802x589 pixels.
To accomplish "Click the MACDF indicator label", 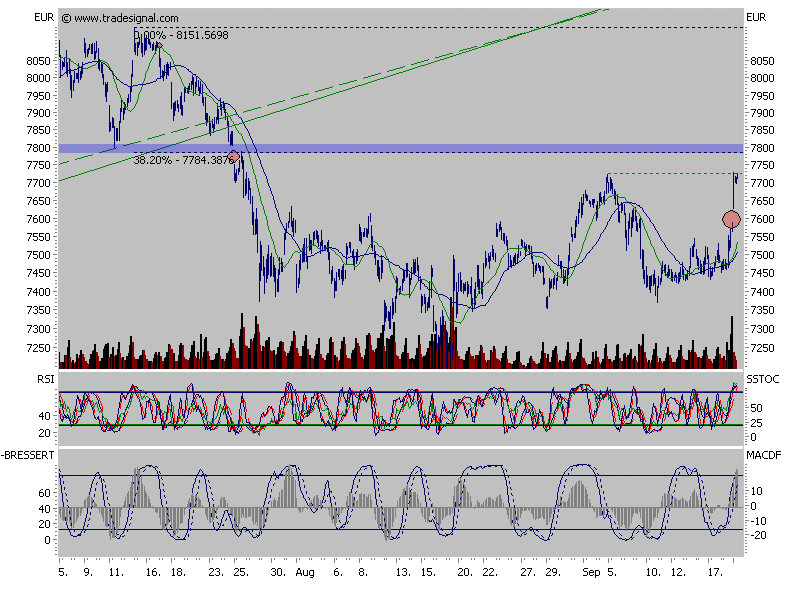I will tap(764, 455).
